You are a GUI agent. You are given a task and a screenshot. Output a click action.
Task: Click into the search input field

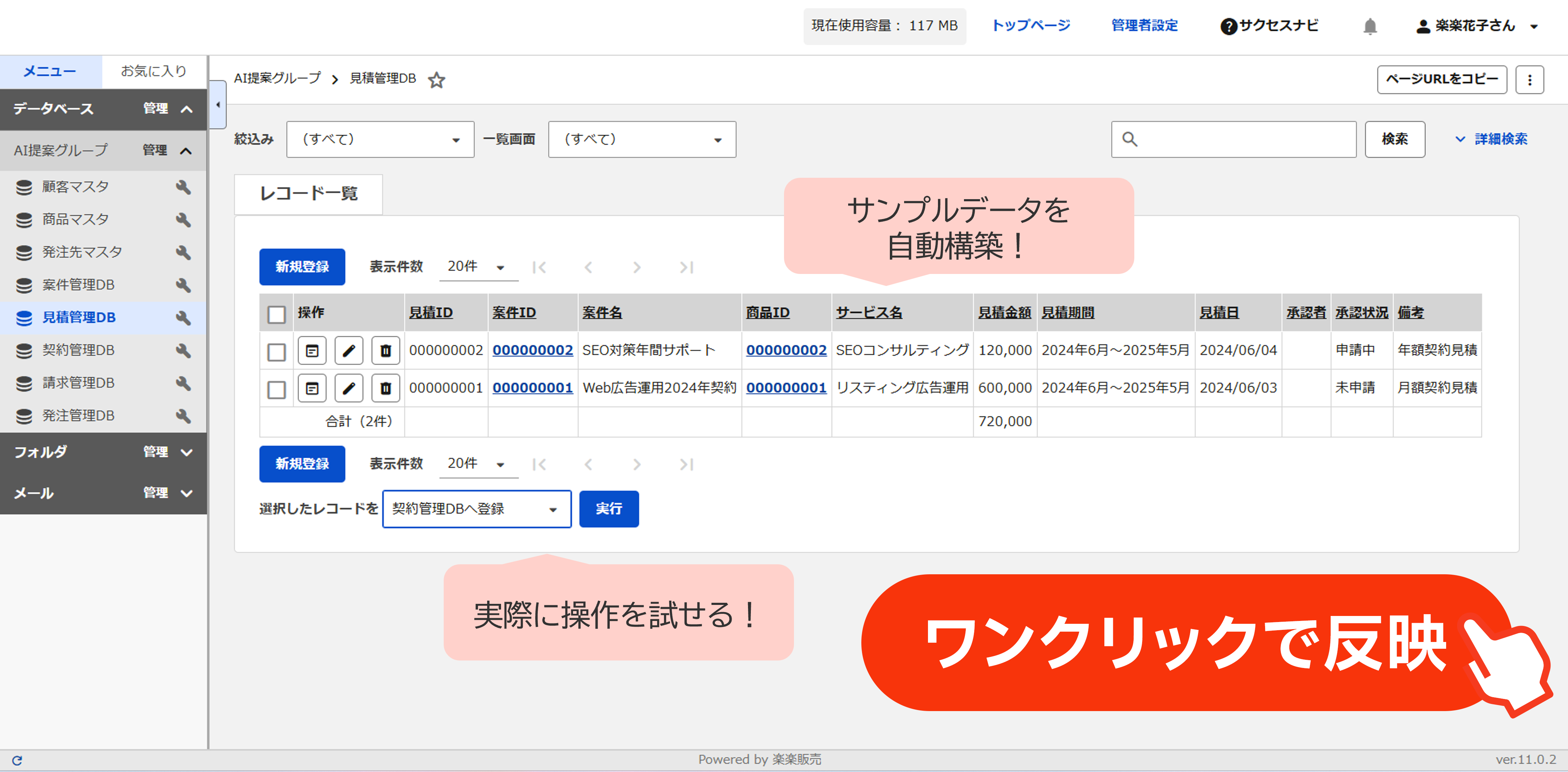point(1234,139)
